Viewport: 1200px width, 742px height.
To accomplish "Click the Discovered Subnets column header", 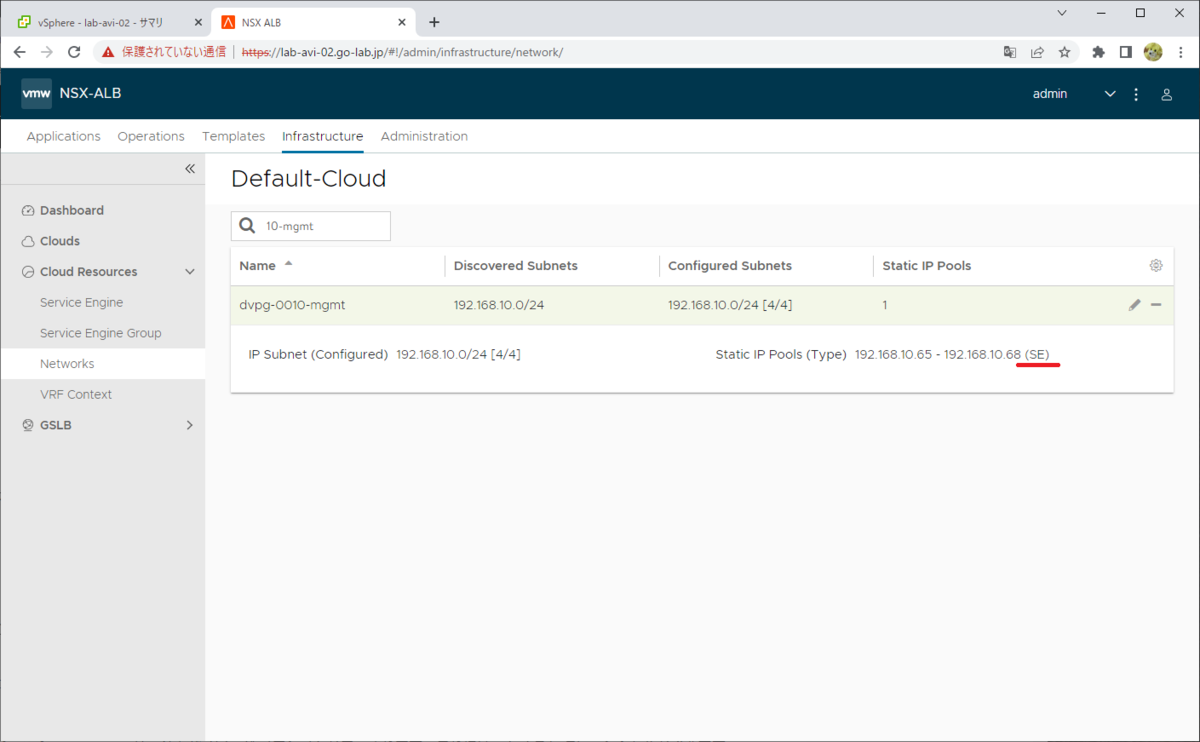I will (x=515, y=266).
